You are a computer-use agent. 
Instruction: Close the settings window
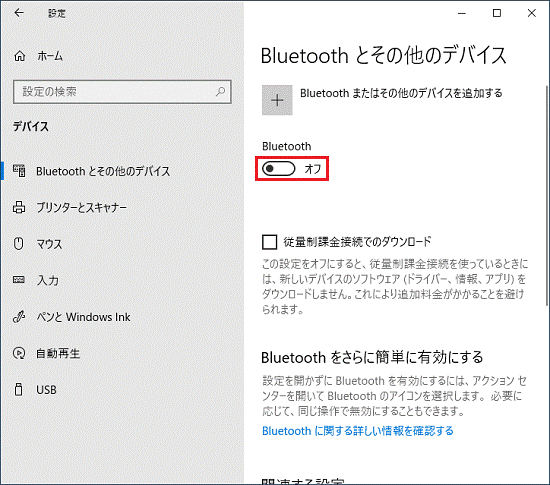coord(532,13)
